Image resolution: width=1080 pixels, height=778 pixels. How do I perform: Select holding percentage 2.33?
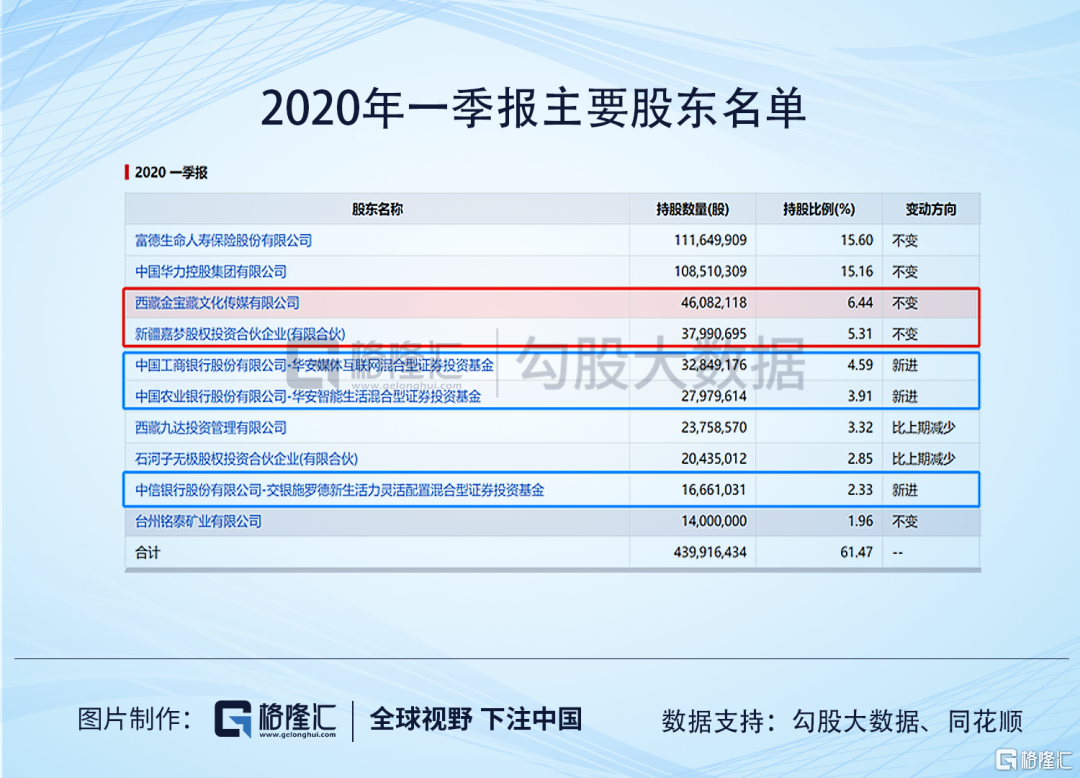(860, 490)
